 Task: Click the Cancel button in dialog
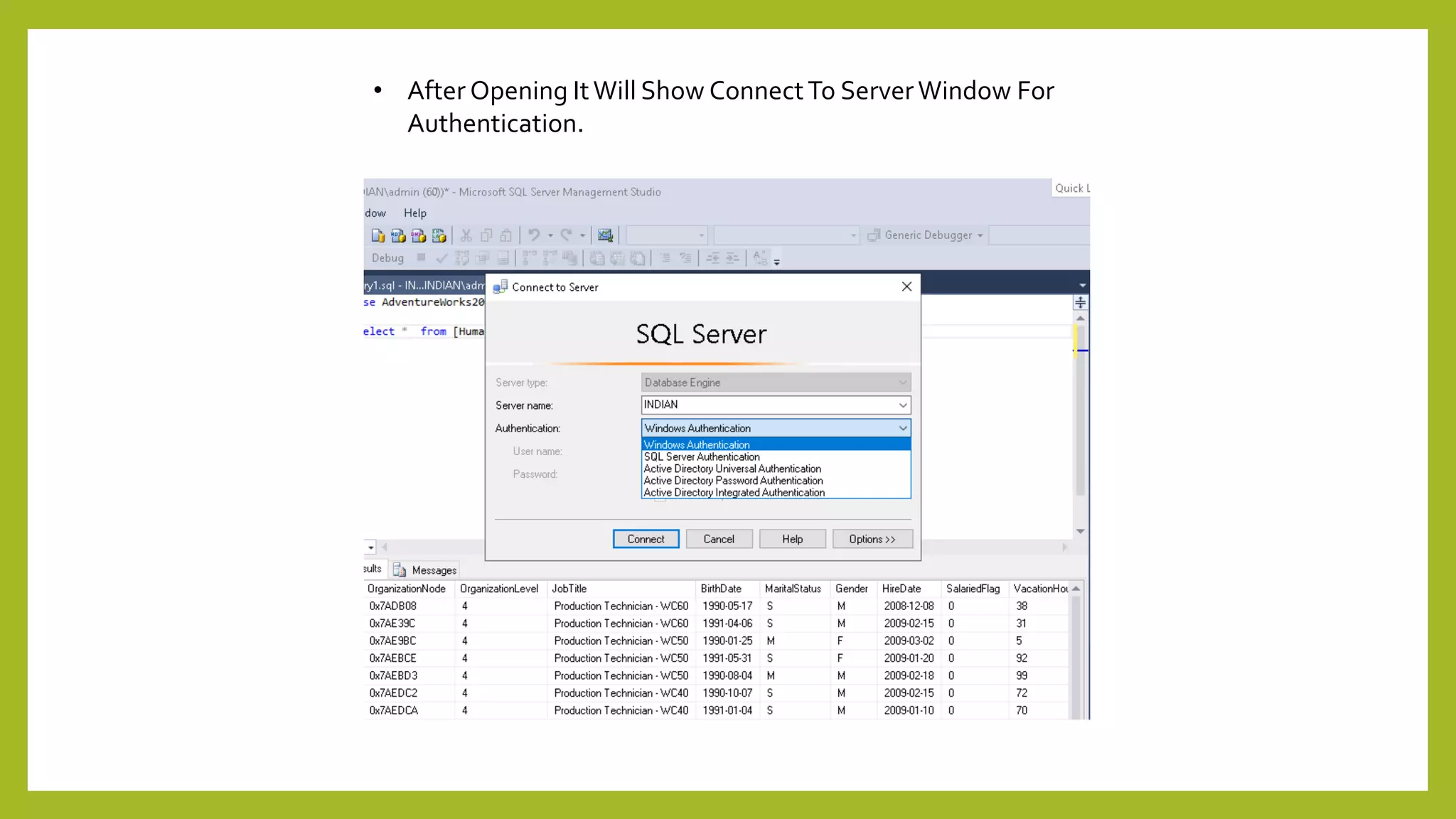click(719, 539)
